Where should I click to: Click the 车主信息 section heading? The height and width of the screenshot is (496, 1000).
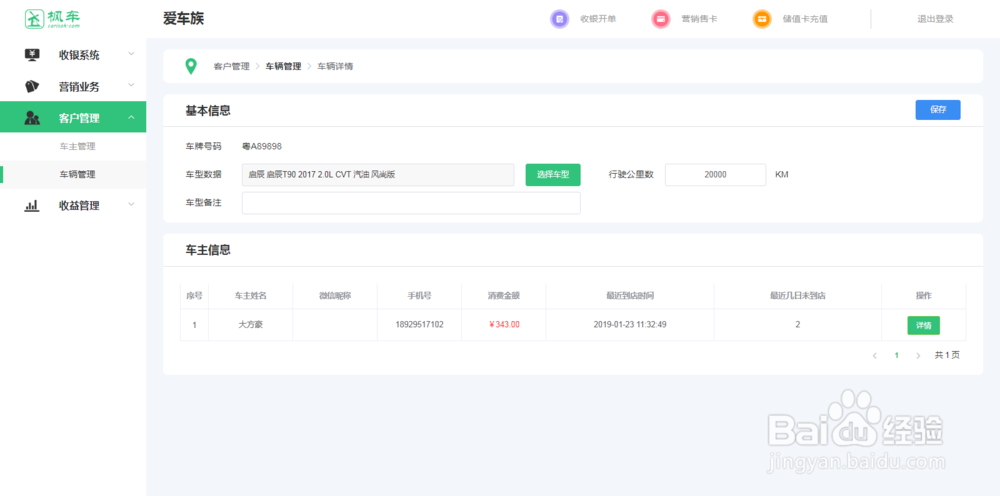click(208, 250)
